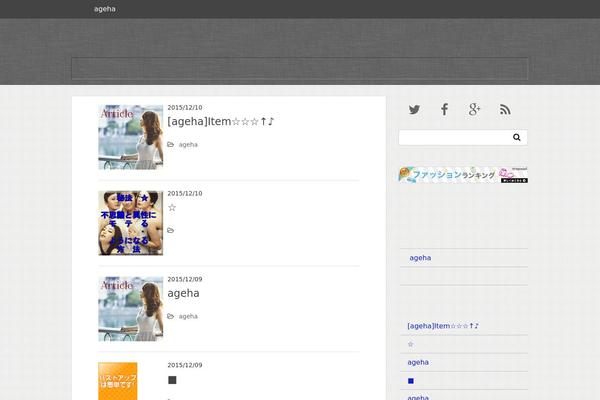Click the search magnifier button
Screen dimensions: 600x400
pyautogui.click(x=517, y=137)
